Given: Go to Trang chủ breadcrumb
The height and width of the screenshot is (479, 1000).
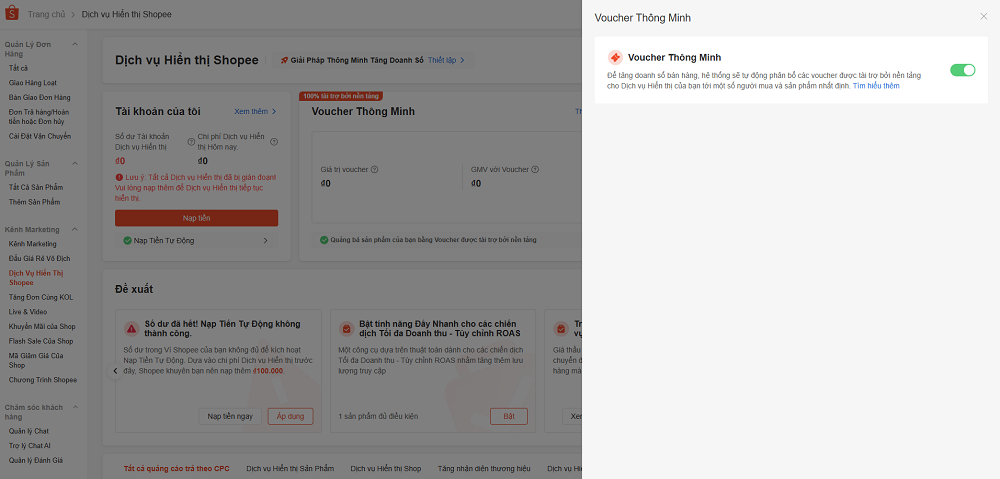Looking at the screenshot, I should pos(48,15).
